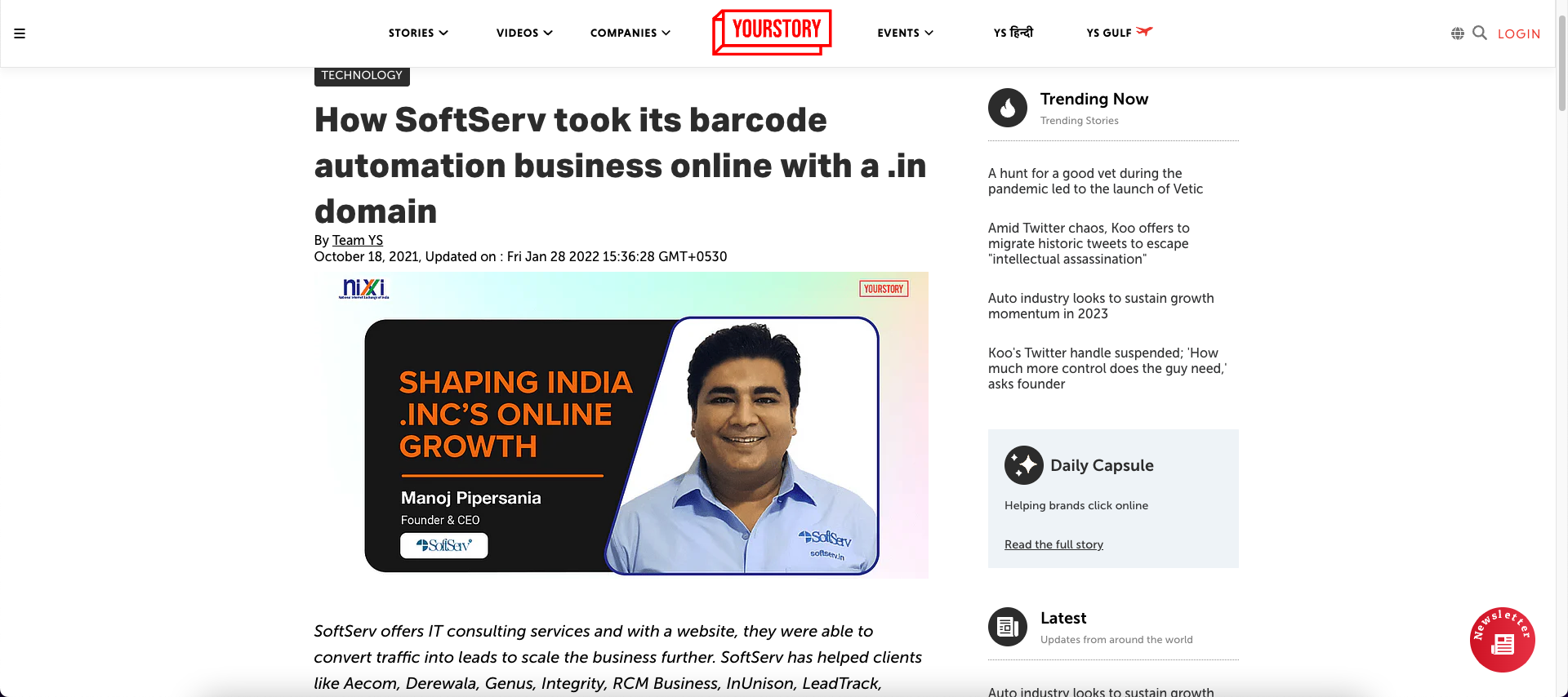Expand the Stories dropdown
This screenshot has width=1568, height=697.
tap(418, 33)
